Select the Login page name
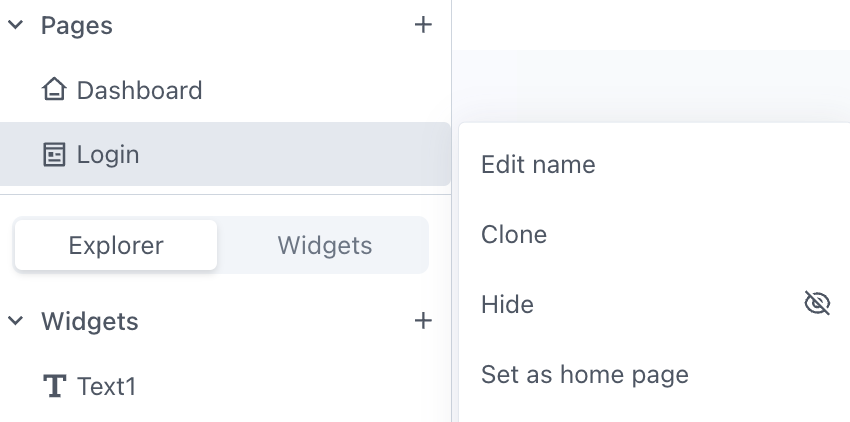Viewport: 850px width, 422px height. click(x=108, y=155)
